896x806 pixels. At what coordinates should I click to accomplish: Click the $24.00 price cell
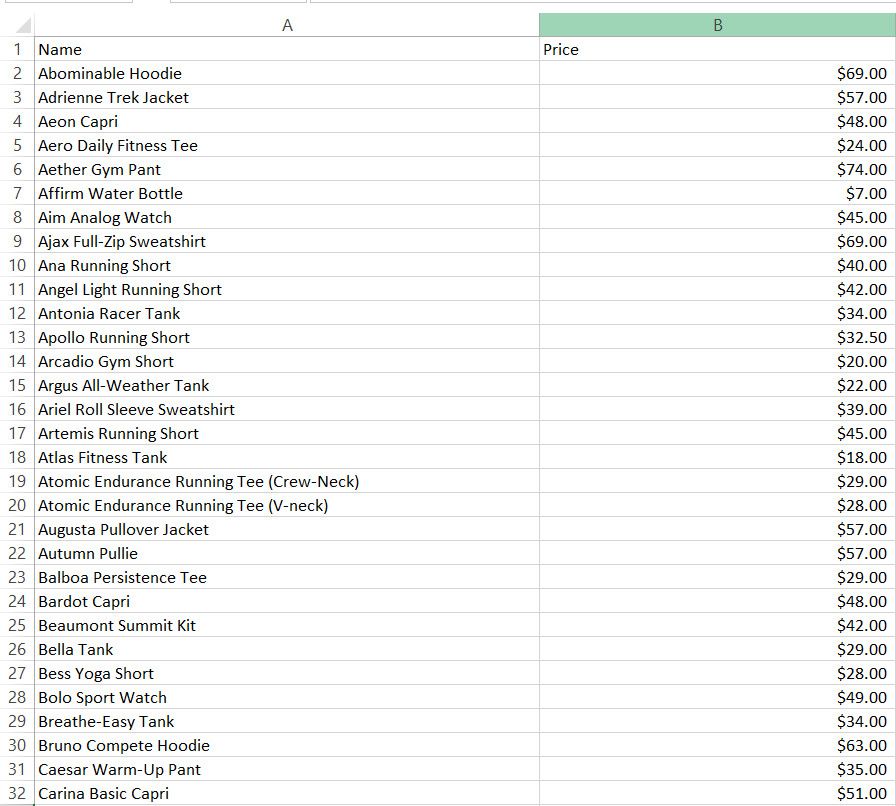pos(717,145)
